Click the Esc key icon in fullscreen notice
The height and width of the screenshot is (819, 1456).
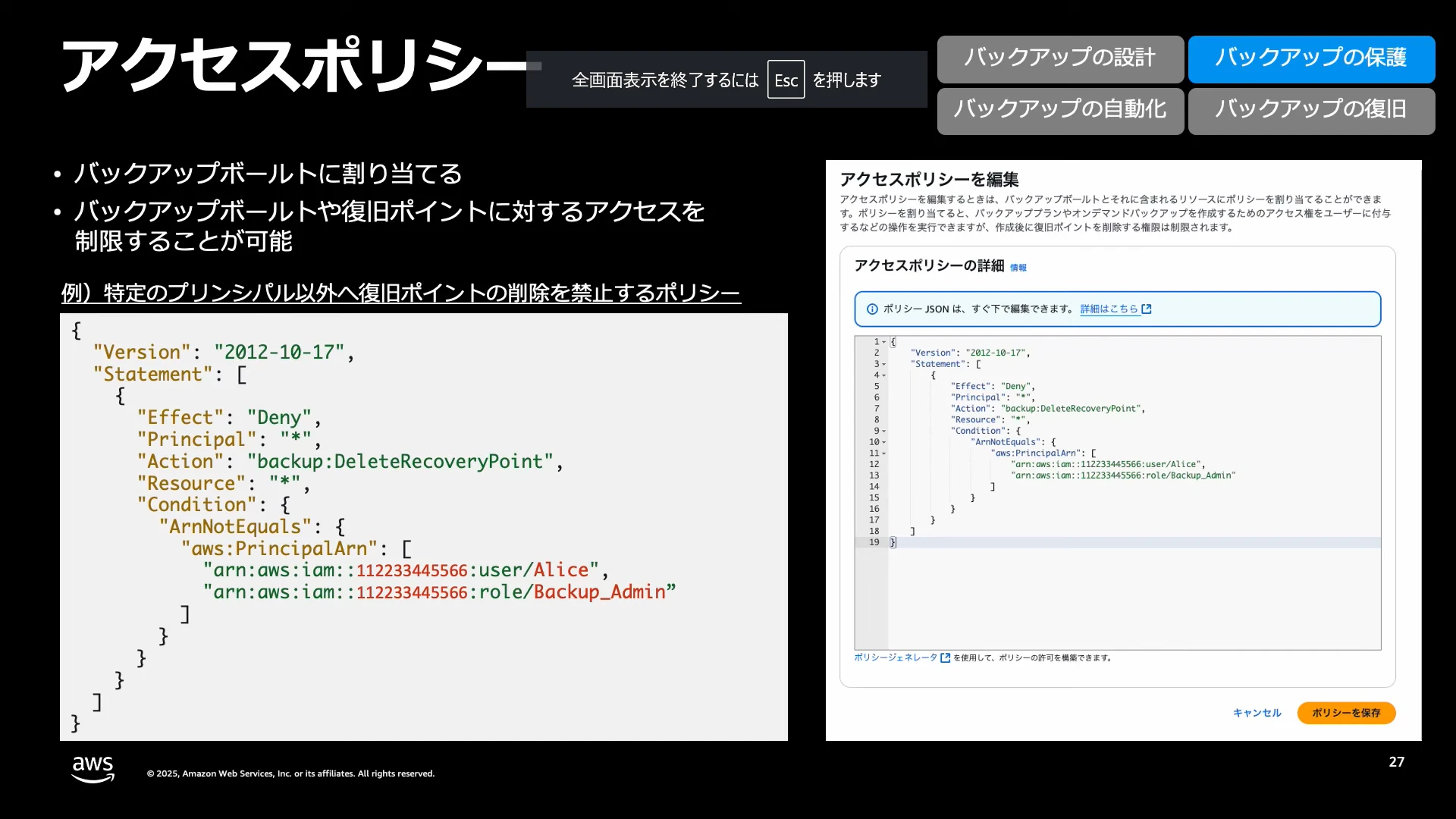(x=786, y=80)
